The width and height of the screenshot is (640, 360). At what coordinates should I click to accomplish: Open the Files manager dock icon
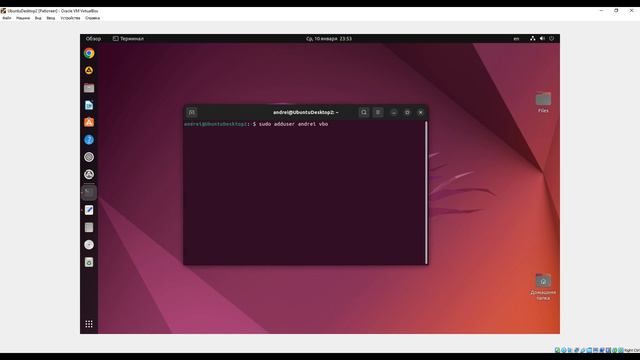(89, 88)
